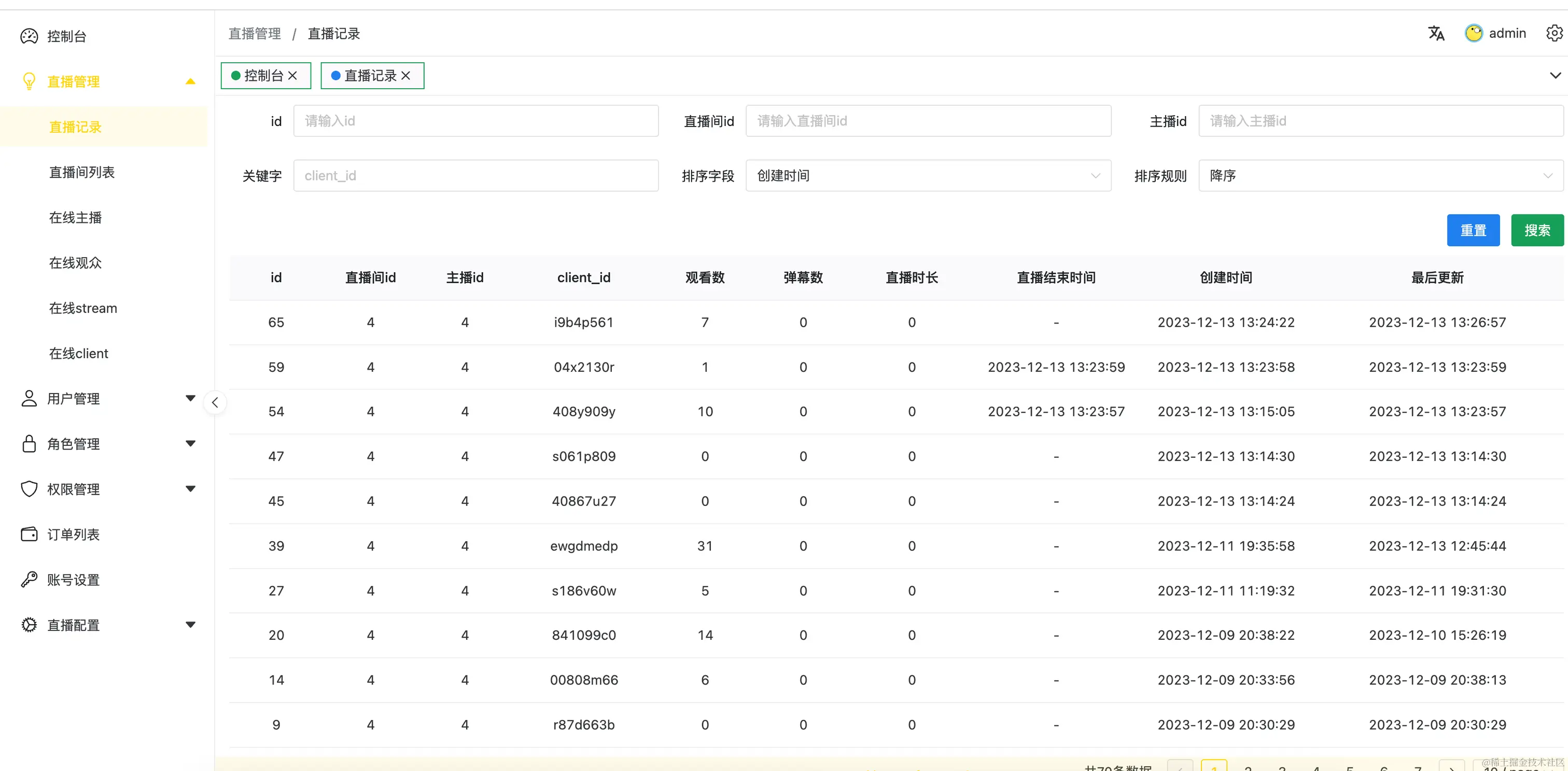Open the settings gear icon
The width and height of the screenshot is (1568, 771).
pos(1554,33)
